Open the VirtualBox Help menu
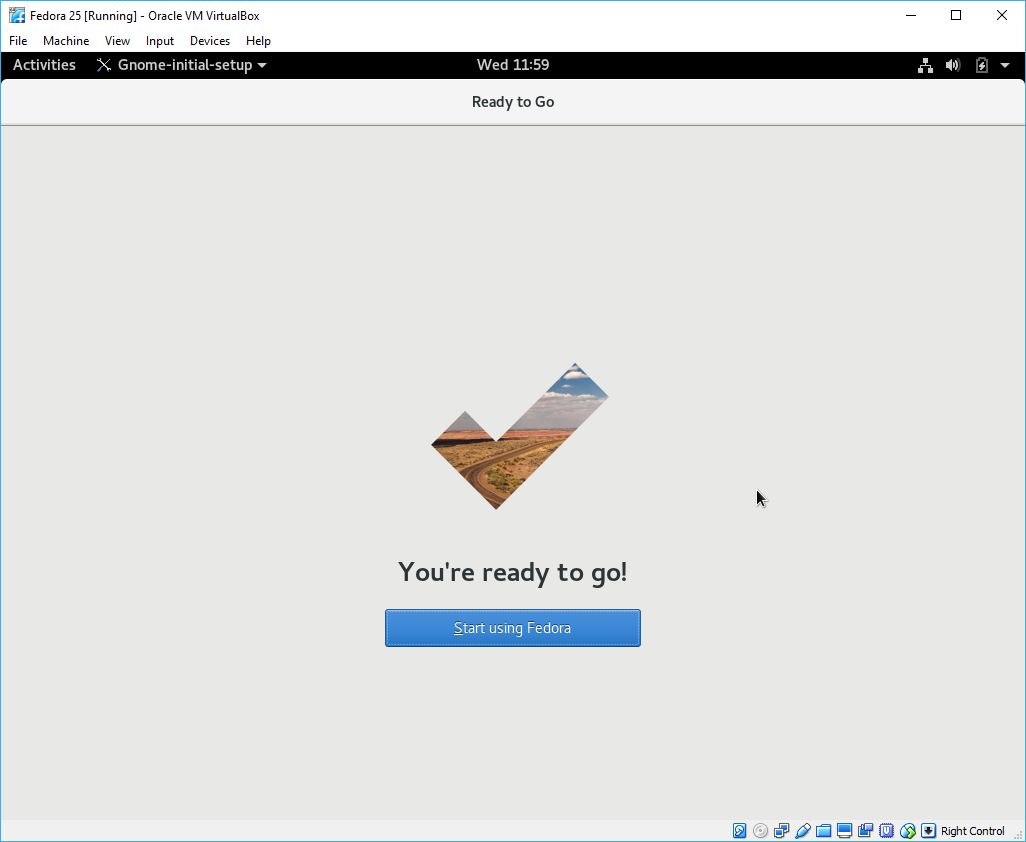 tap(258, 41)
